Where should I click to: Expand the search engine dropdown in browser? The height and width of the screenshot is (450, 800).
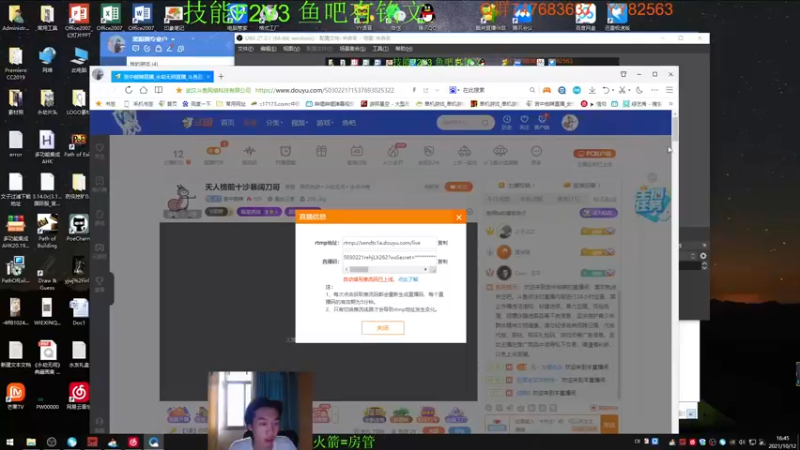(x=459, y=90)
